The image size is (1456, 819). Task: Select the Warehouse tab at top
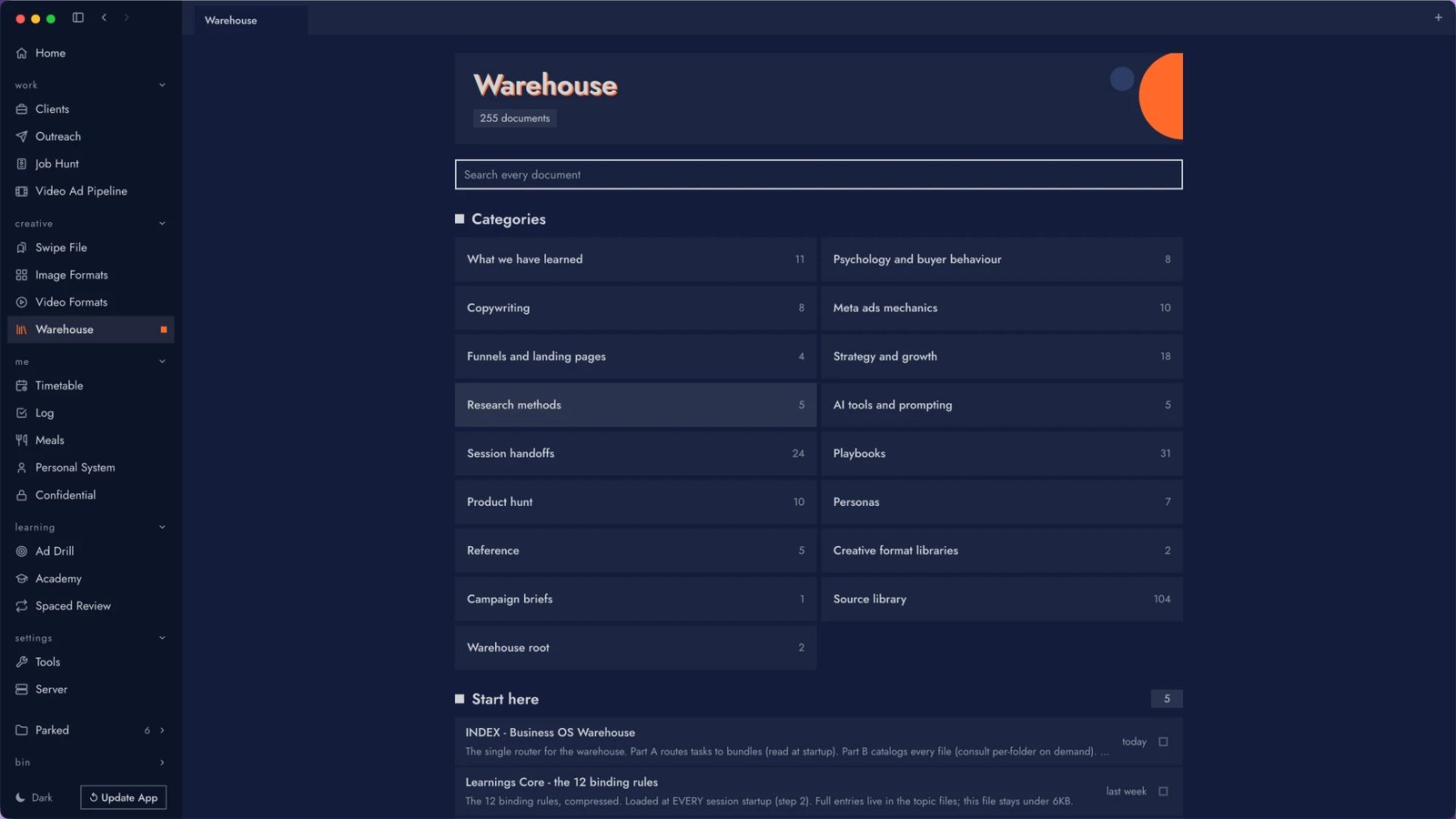point(250,20)
